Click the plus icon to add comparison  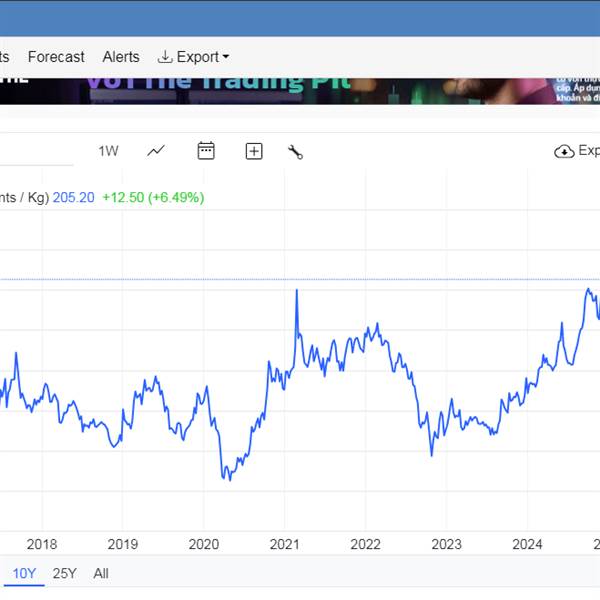pyautogui.click(x=254, y=151)
